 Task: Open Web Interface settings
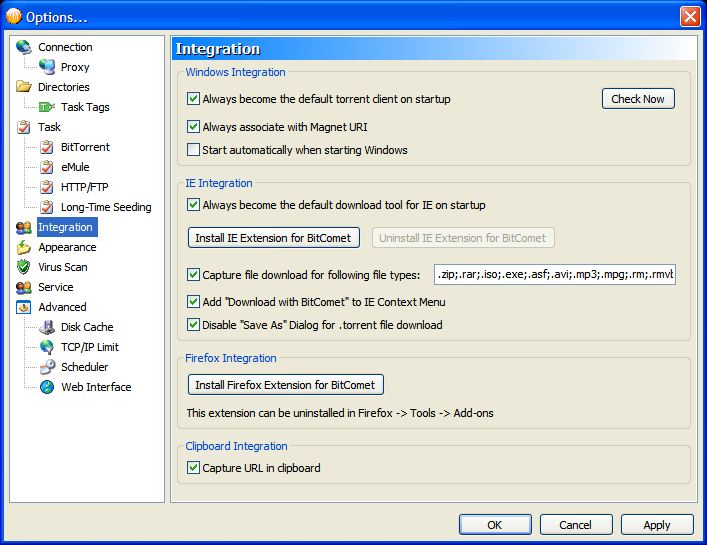[96, 387]
